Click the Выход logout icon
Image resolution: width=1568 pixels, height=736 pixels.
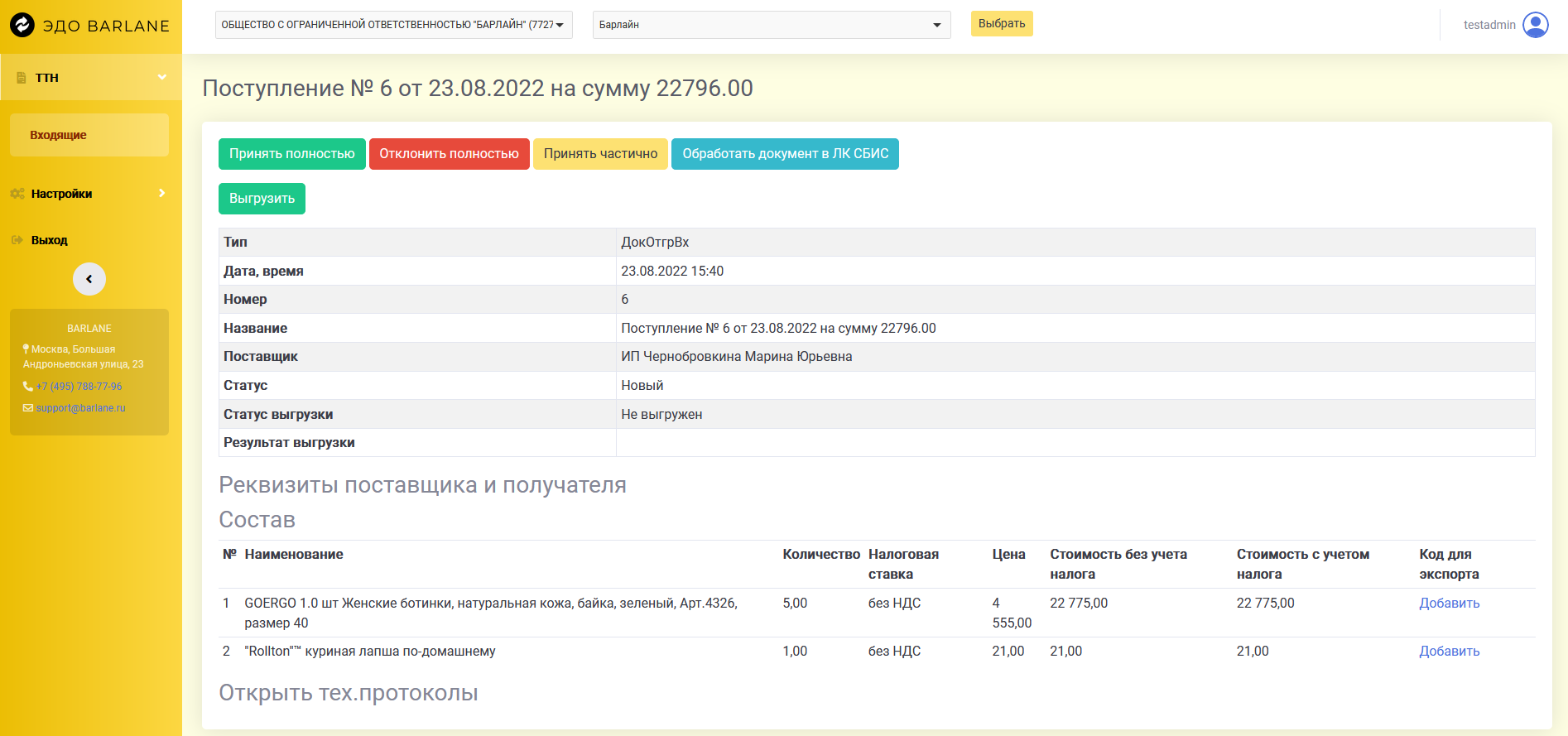point(17,240)
